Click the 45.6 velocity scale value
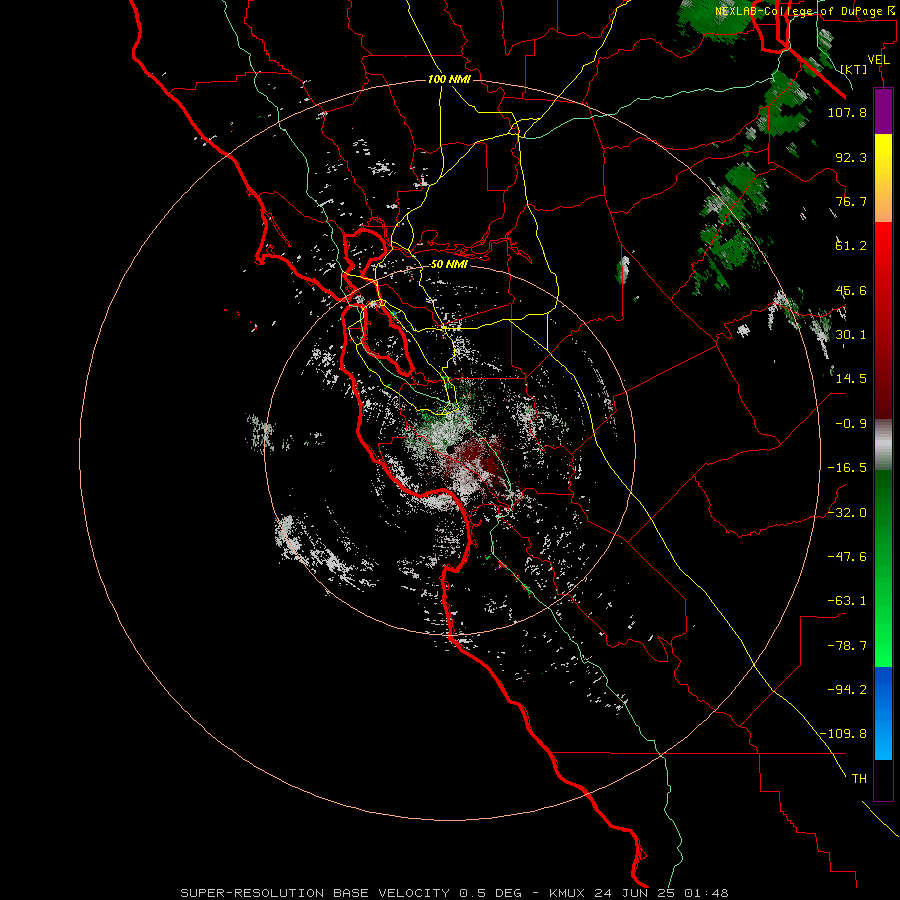900x900 pixels. coord(851,290)
